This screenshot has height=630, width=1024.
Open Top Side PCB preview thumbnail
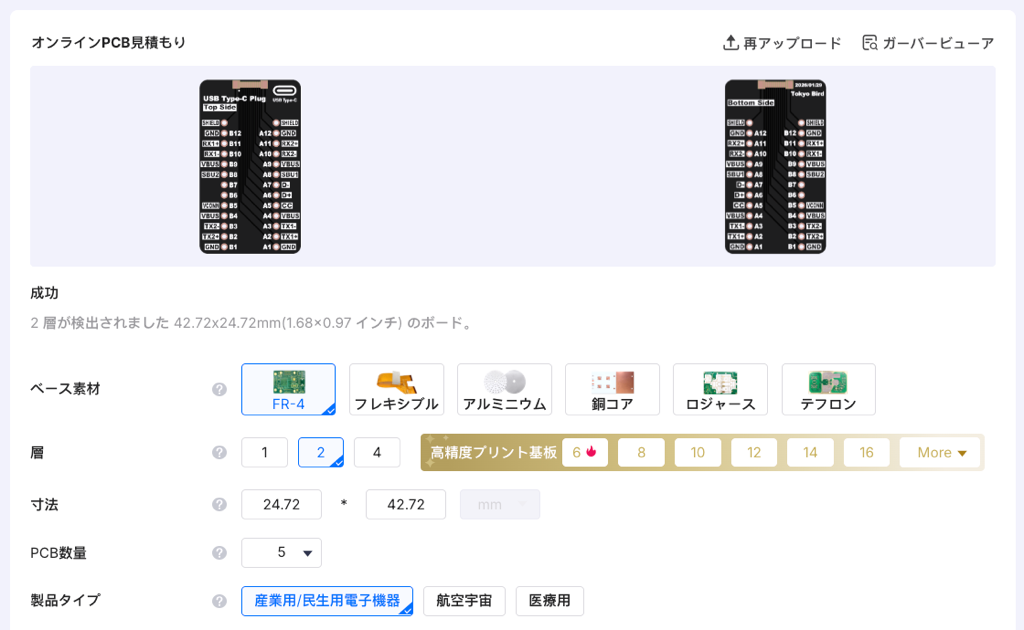[x=250, y=166]
